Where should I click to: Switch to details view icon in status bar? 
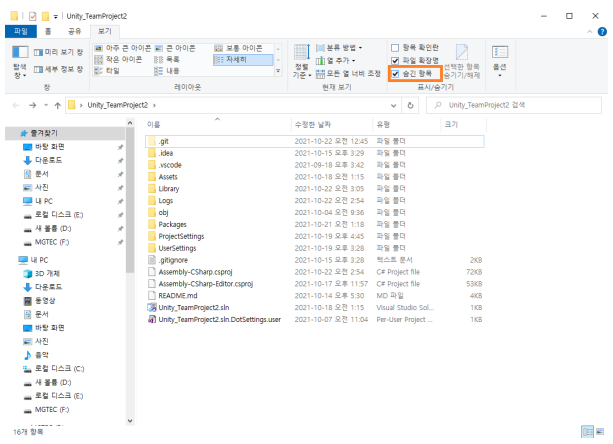[x=587, y=432]
